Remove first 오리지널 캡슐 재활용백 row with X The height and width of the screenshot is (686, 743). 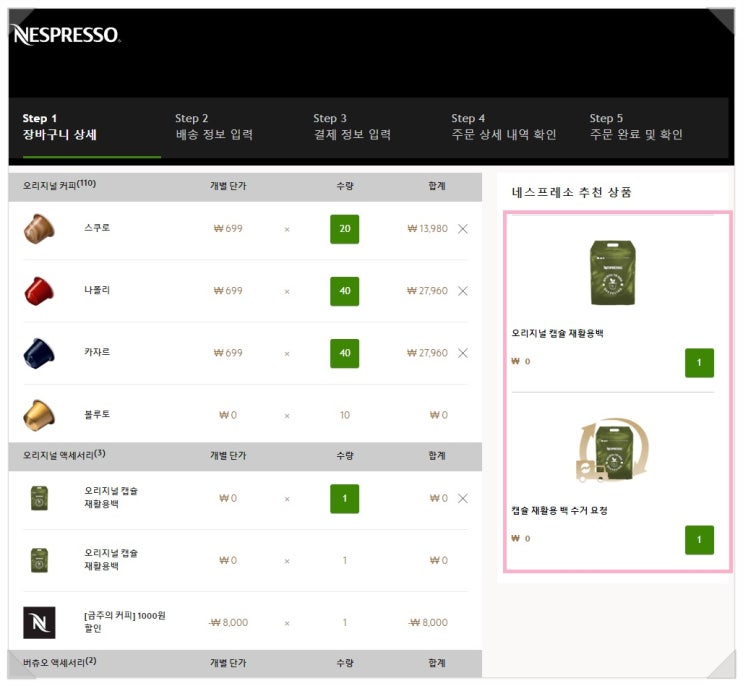coord(463,498)
